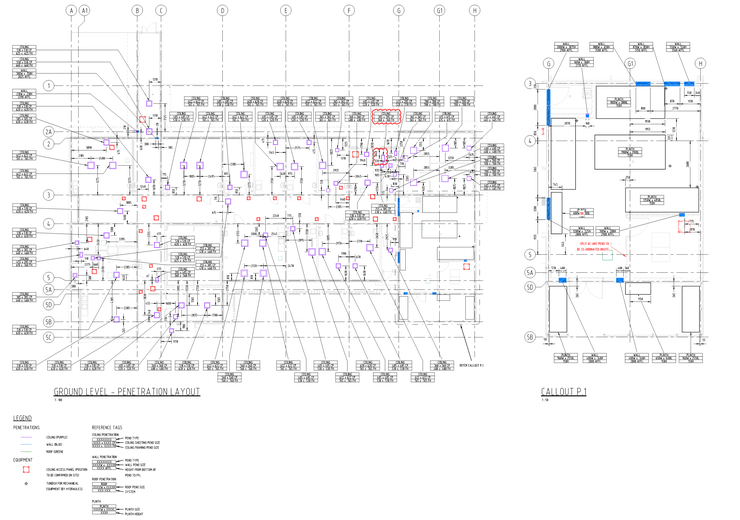Click grid bubble D above the main plan

pos(222,10)
